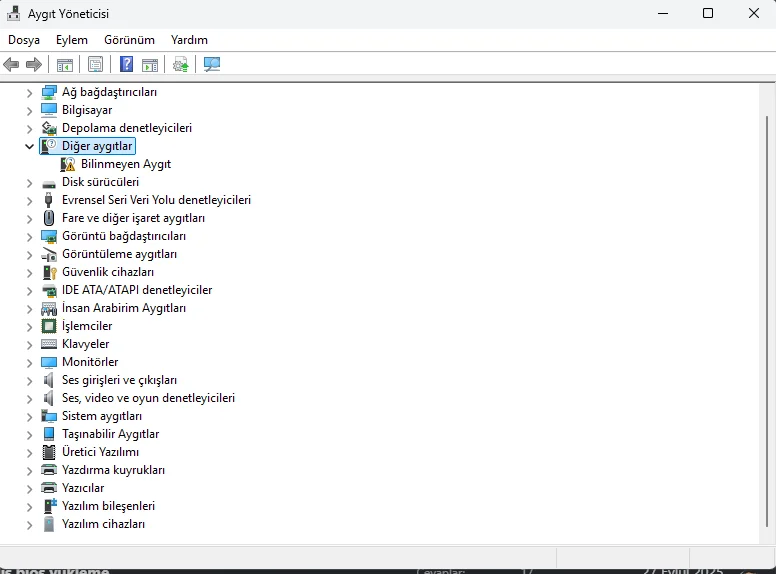
Task: Click the Back arrow toolbar button
Action: pos(11,64)
